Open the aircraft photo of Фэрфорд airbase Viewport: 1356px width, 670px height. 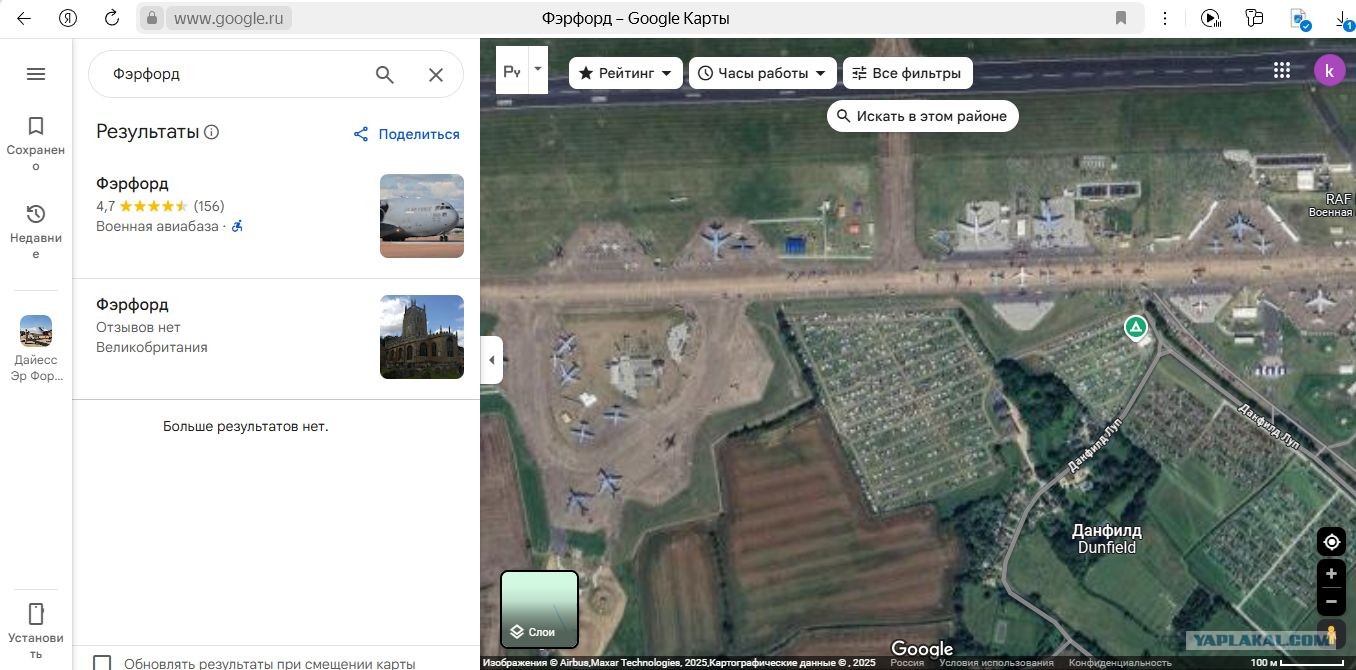point(422,216)
